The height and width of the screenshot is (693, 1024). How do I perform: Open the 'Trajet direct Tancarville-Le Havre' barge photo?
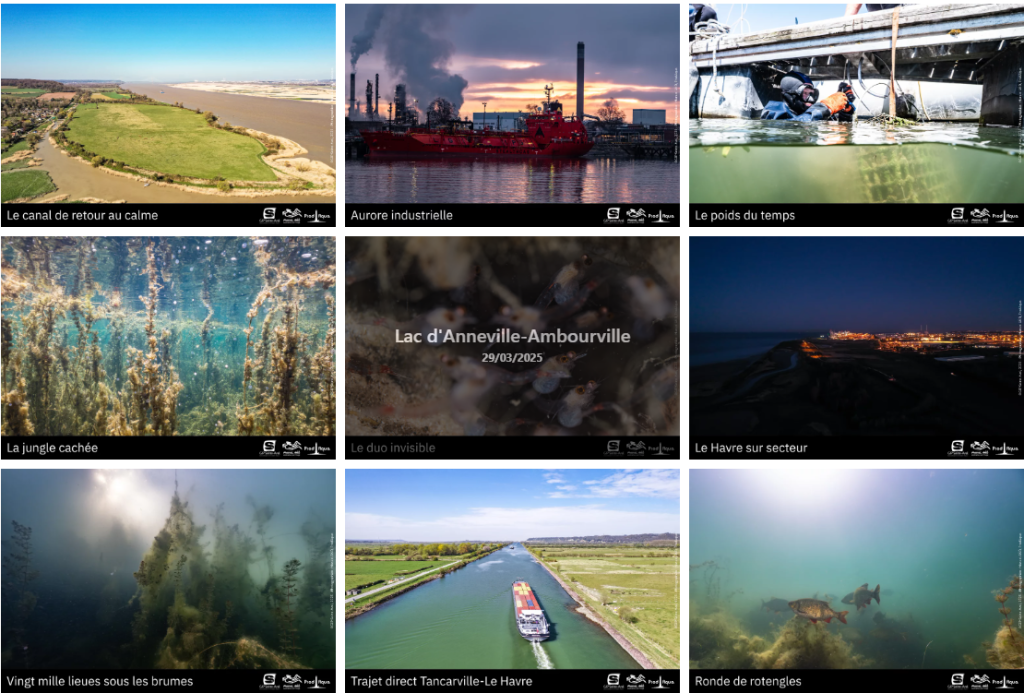[x=512, y=569]
